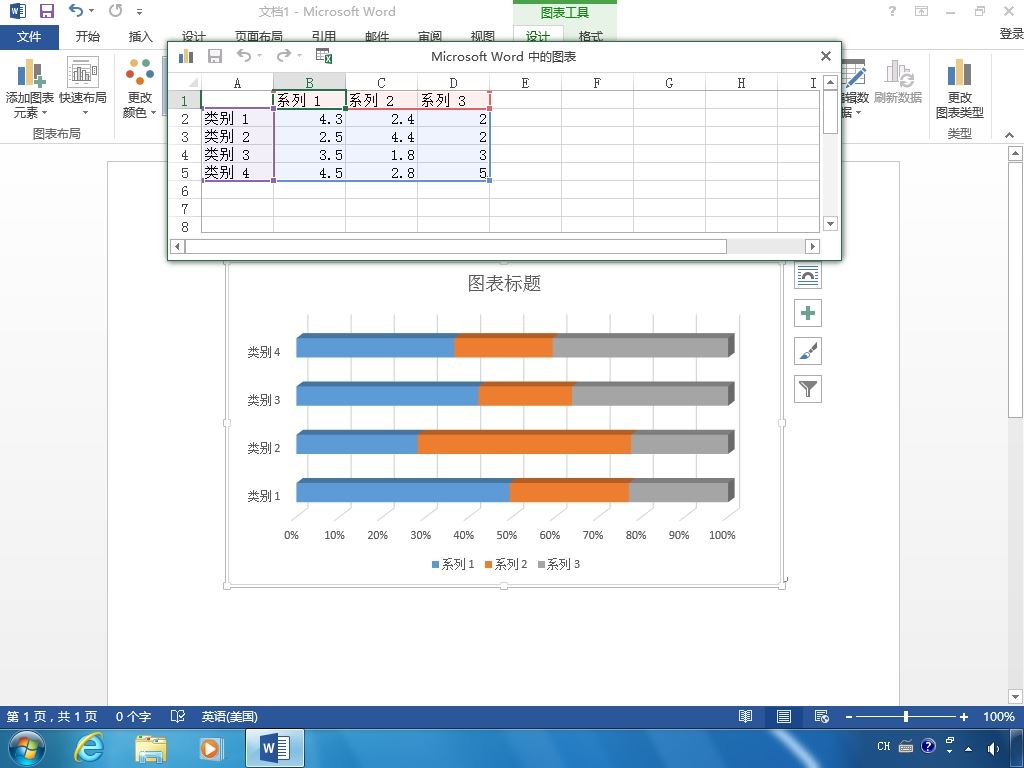Viewport: 1024px width, 768px height.
Task: Click the greyed Refresh Data icon
Action: 899,74
